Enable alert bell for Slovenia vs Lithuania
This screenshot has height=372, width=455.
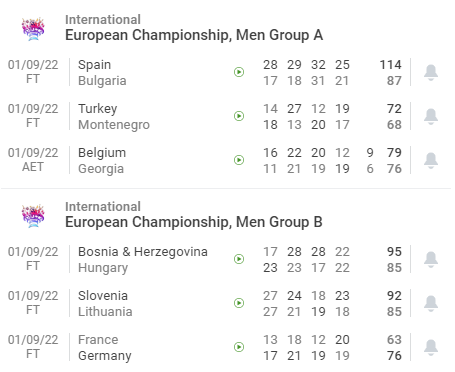pyautogui.click(x=431, y=303)
